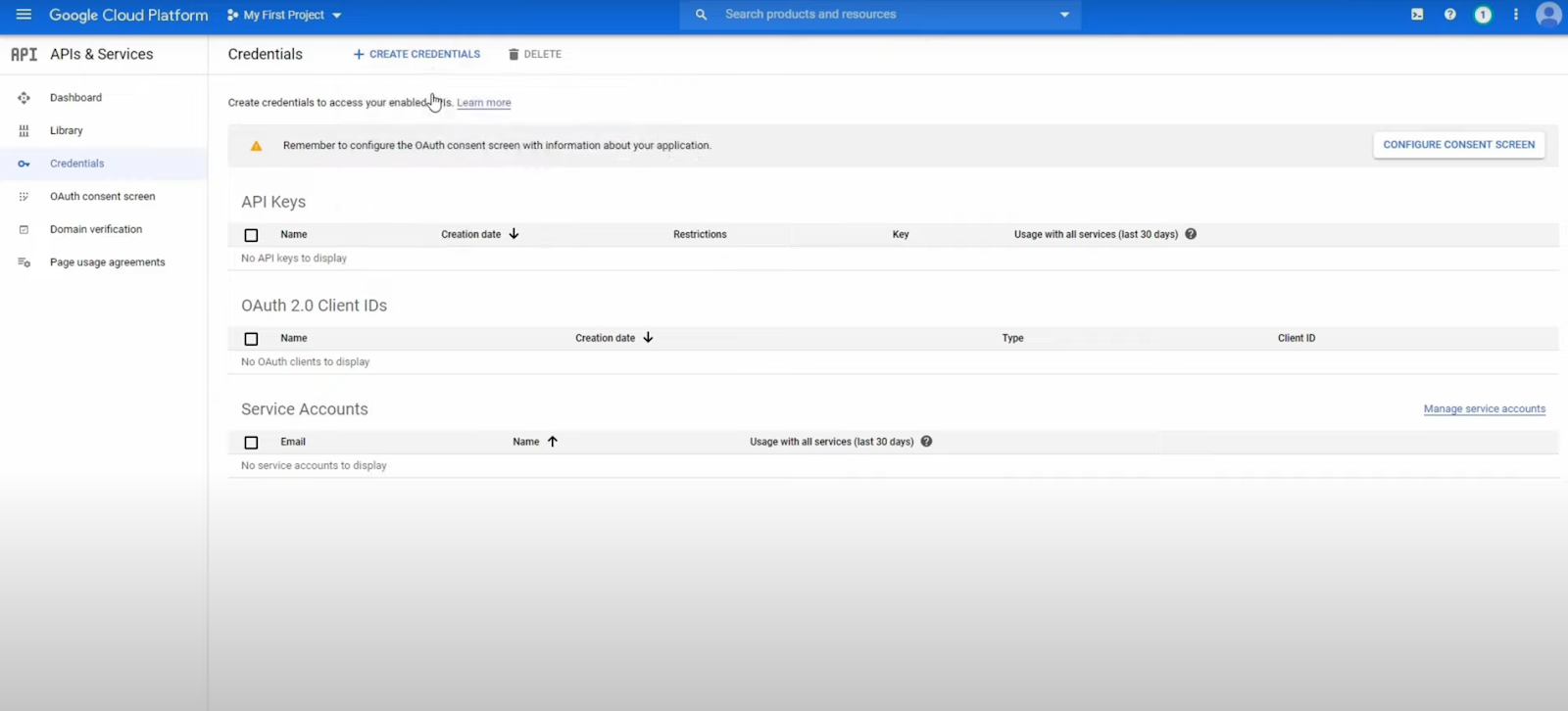1568x711 pixels.
Task: Open the My First Project selector
Action: [x=284, y=15]
